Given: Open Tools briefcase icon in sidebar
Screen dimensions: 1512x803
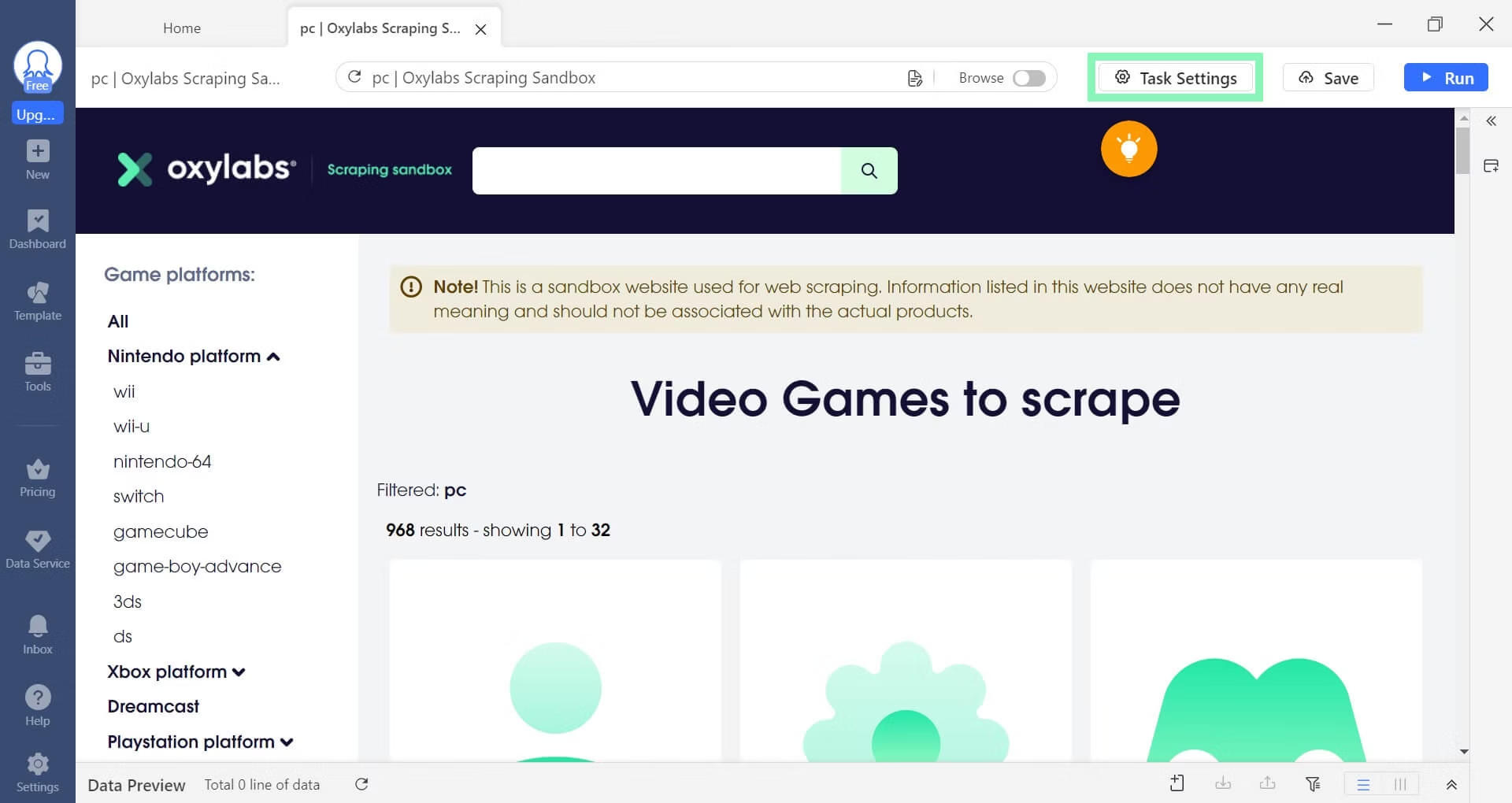Looking at the screenshot, I should [x=37, y=372].
